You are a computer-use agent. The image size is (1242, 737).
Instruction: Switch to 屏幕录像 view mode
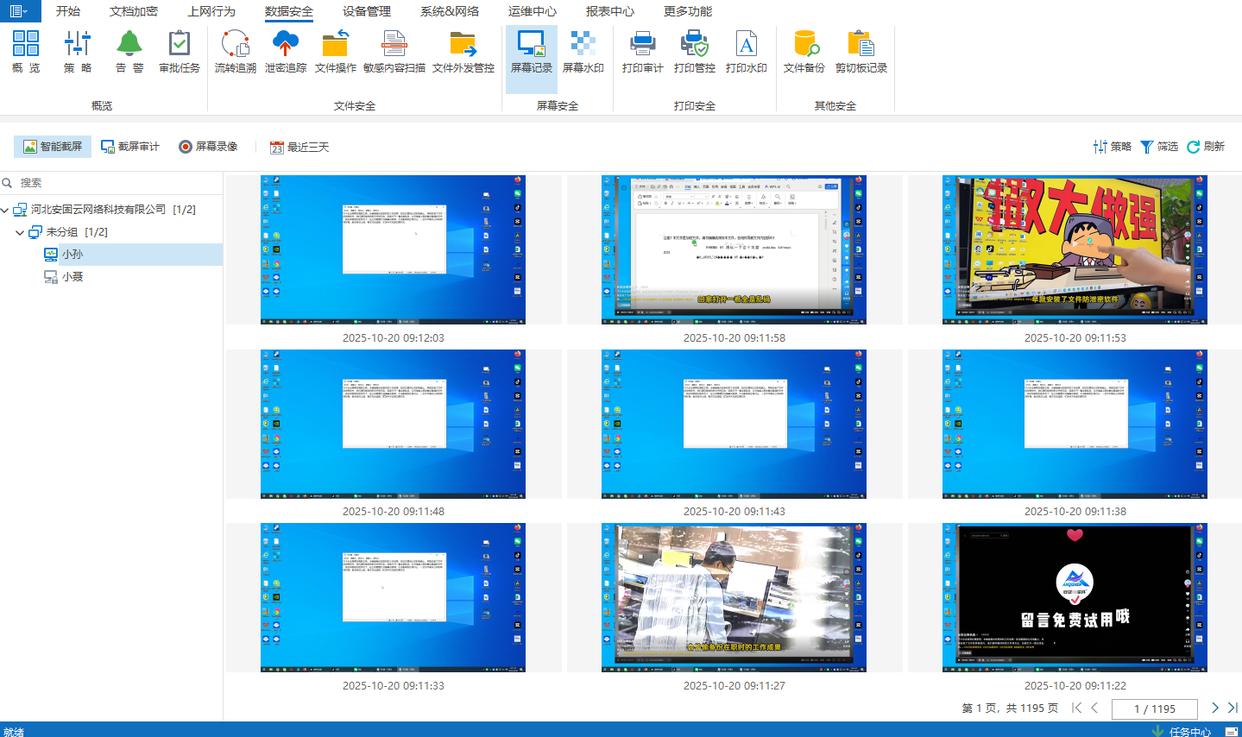point(208,147)
